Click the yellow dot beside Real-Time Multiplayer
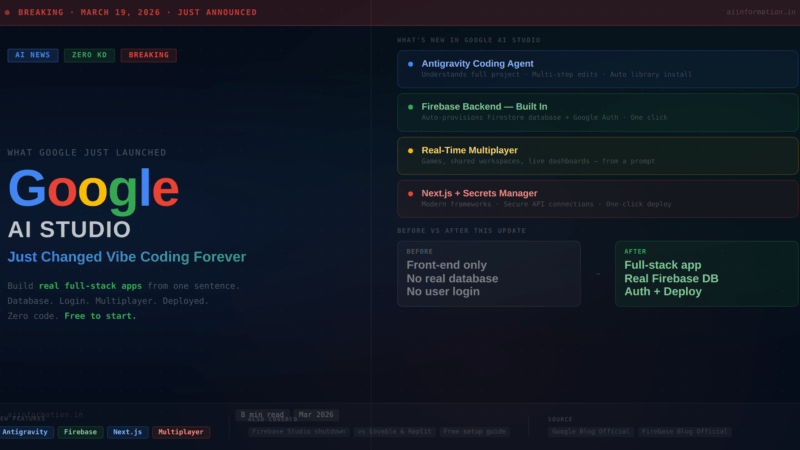The image size is (800, 450). 410,150
